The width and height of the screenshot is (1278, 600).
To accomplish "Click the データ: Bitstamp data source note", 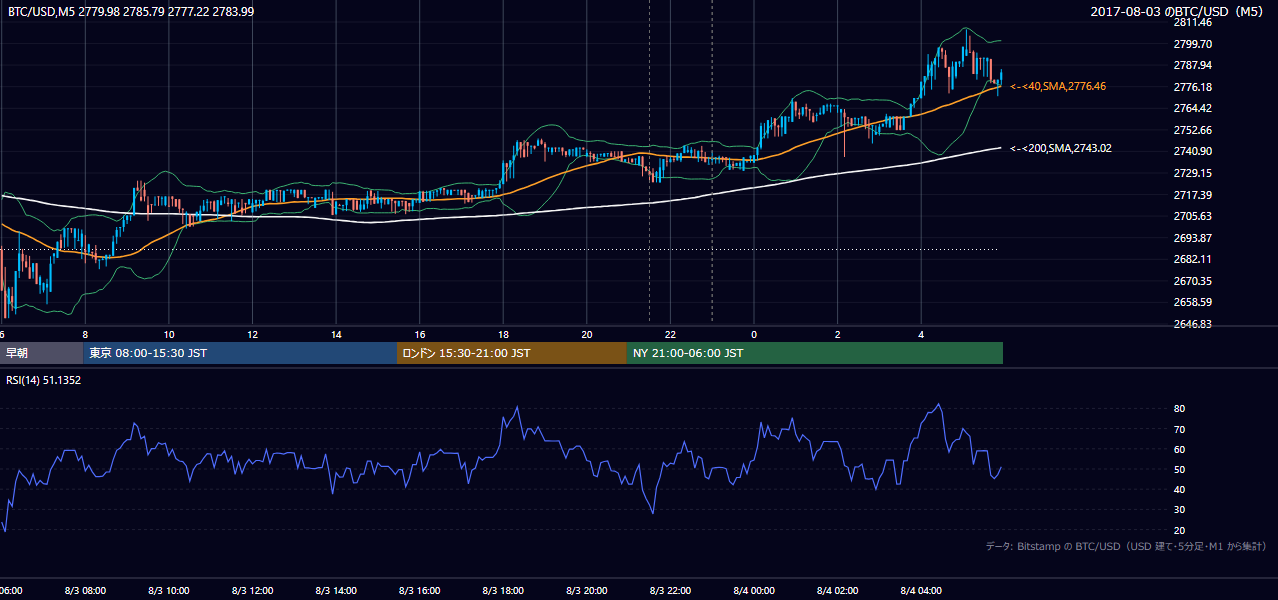I will [x=1126, y=546].
